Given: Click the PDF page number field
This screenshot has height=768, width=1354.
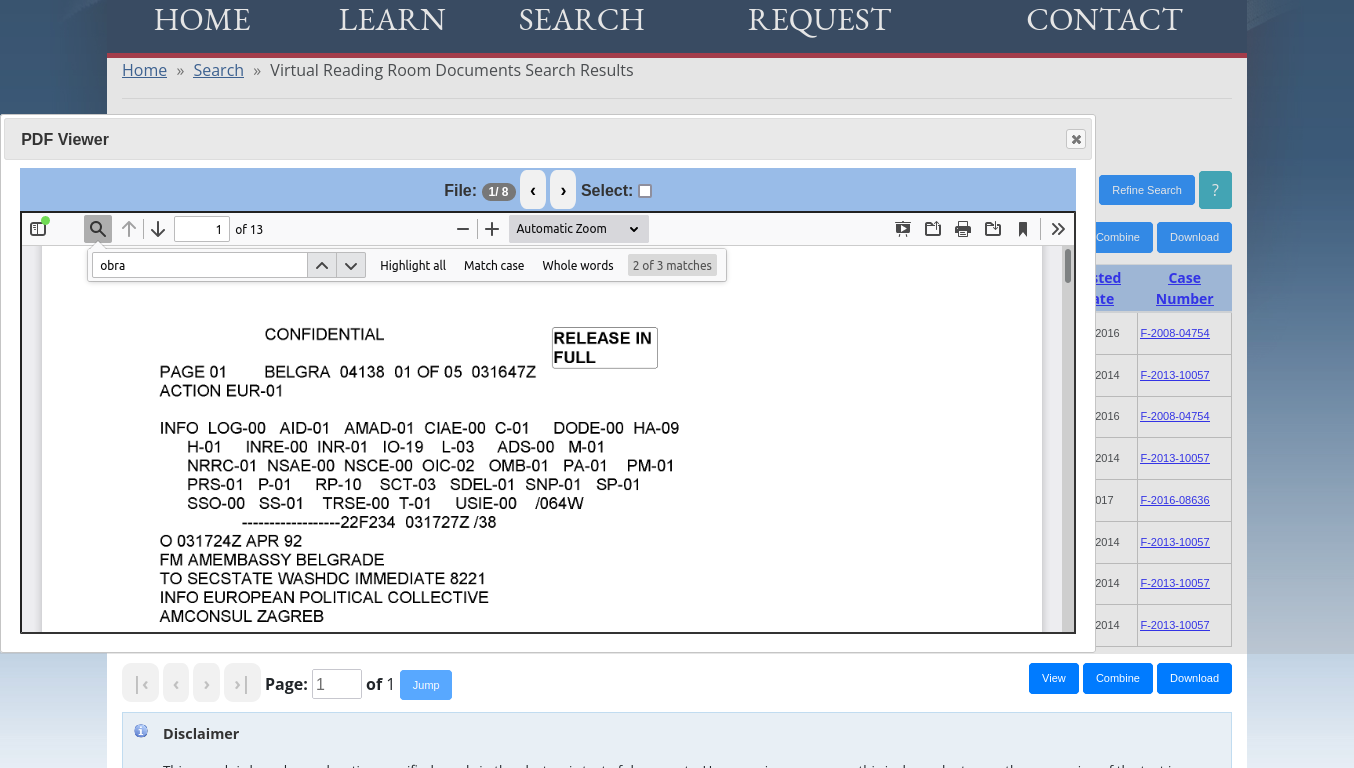Looking at the screenshot, I should click(x=202, y=229).
